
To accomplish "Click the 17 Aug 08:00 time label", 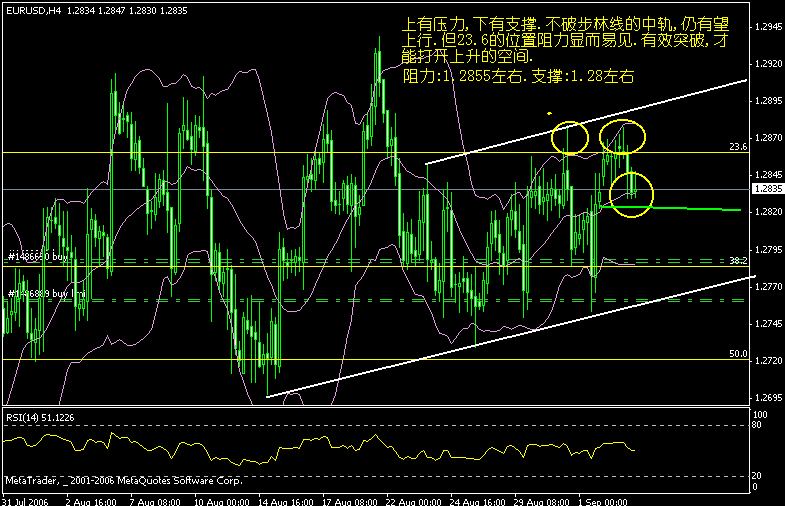I will (350, 501).
